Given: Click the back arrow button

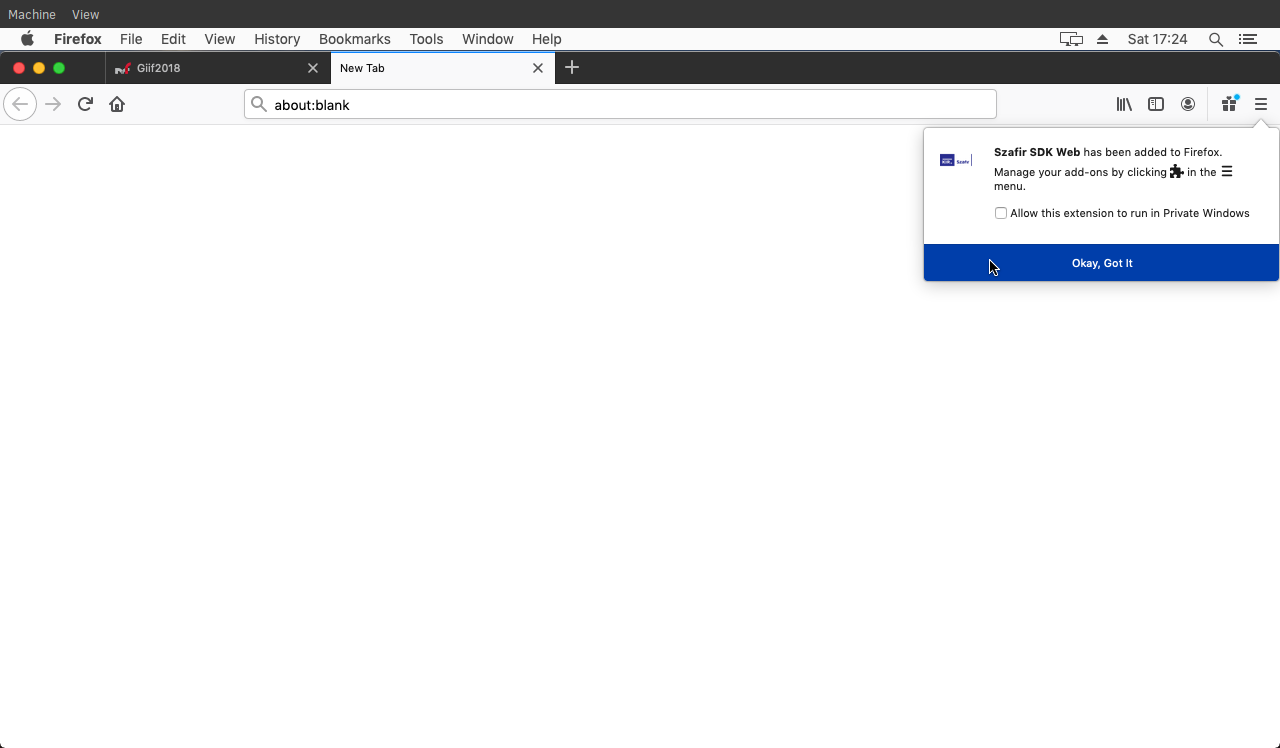Looking at the screenshot, I should click(20, 104).
